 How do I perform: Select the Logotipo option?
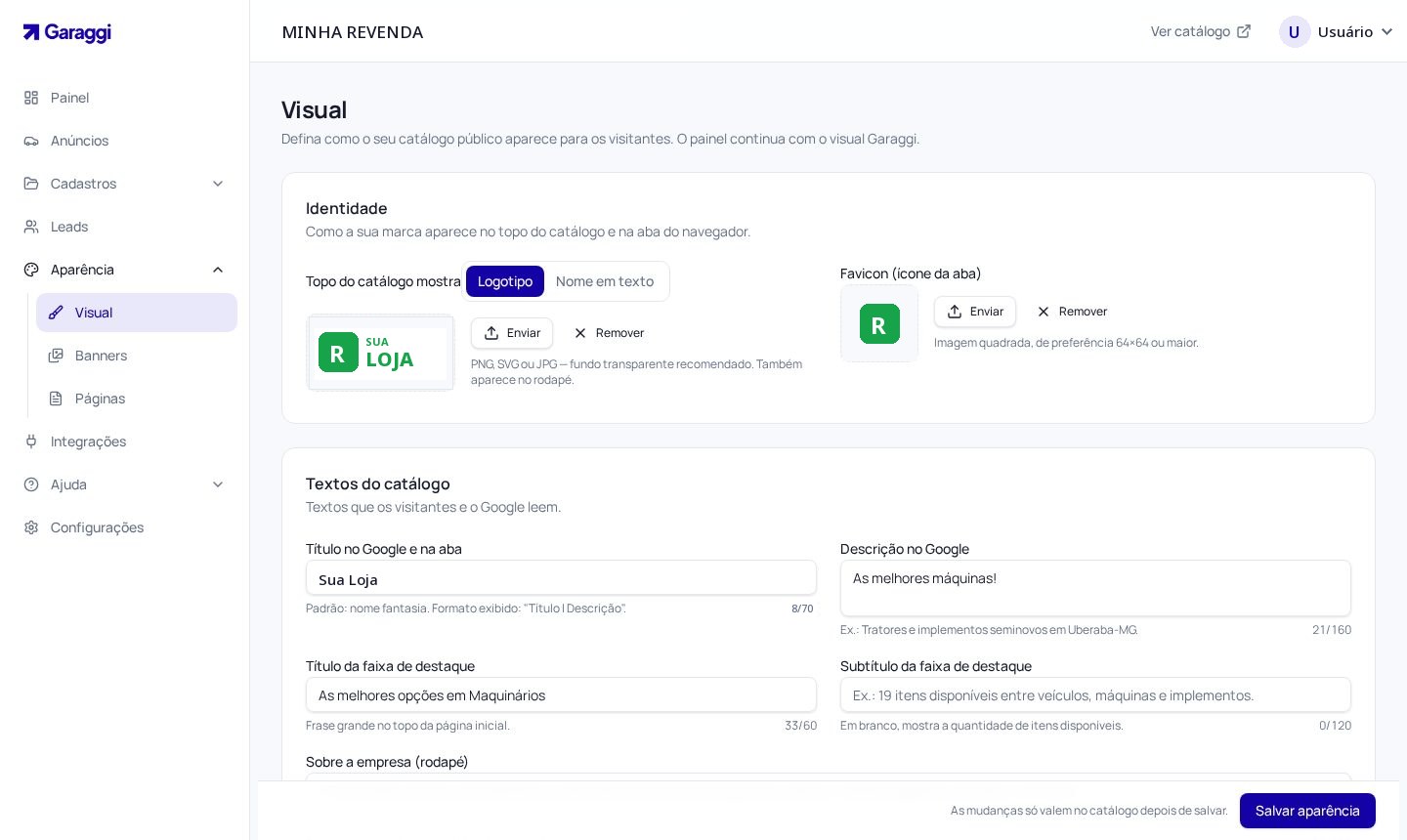click(505, 281)
